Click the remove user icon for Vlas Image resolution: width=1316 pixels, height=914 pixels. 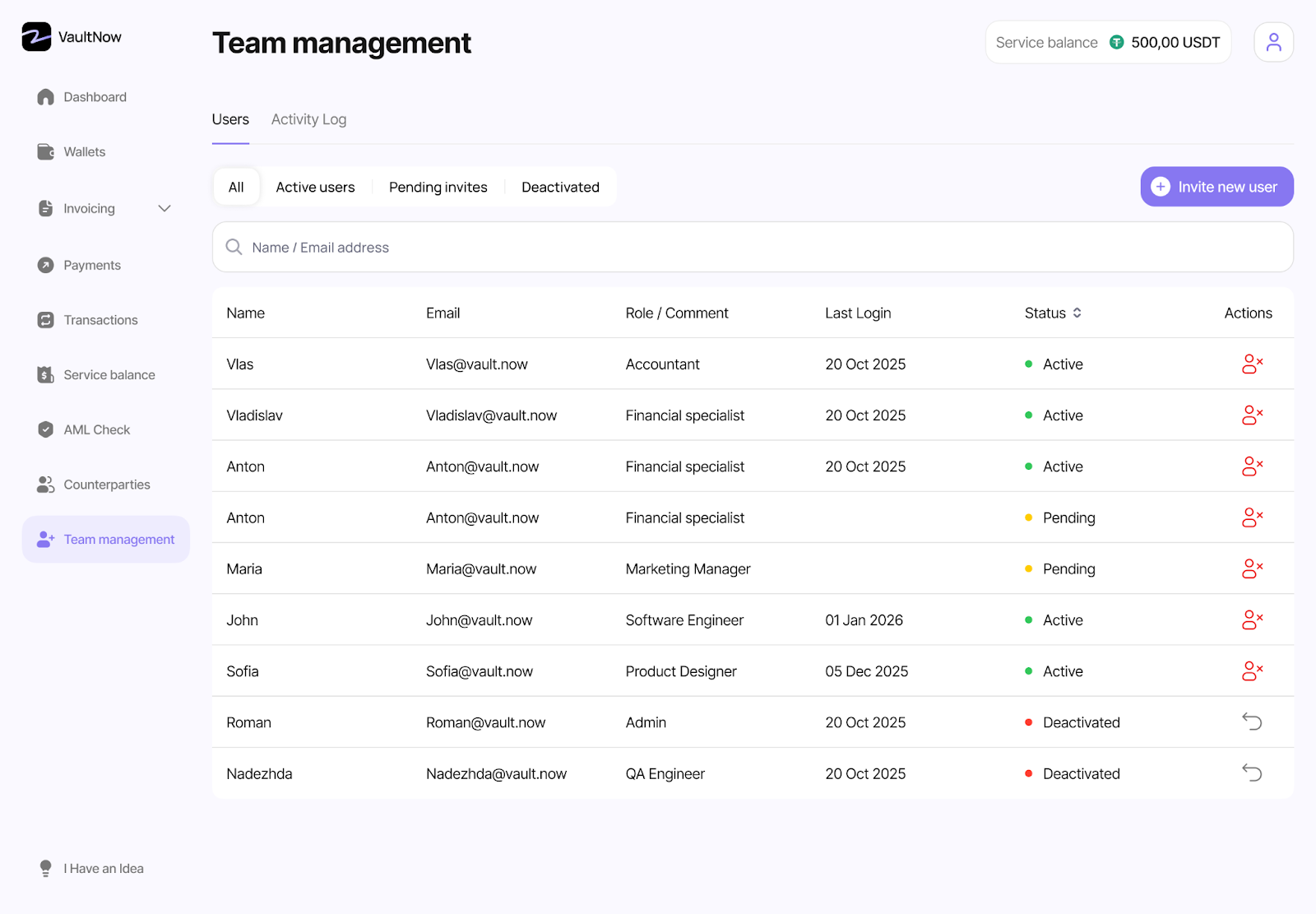coord(1252,364)
